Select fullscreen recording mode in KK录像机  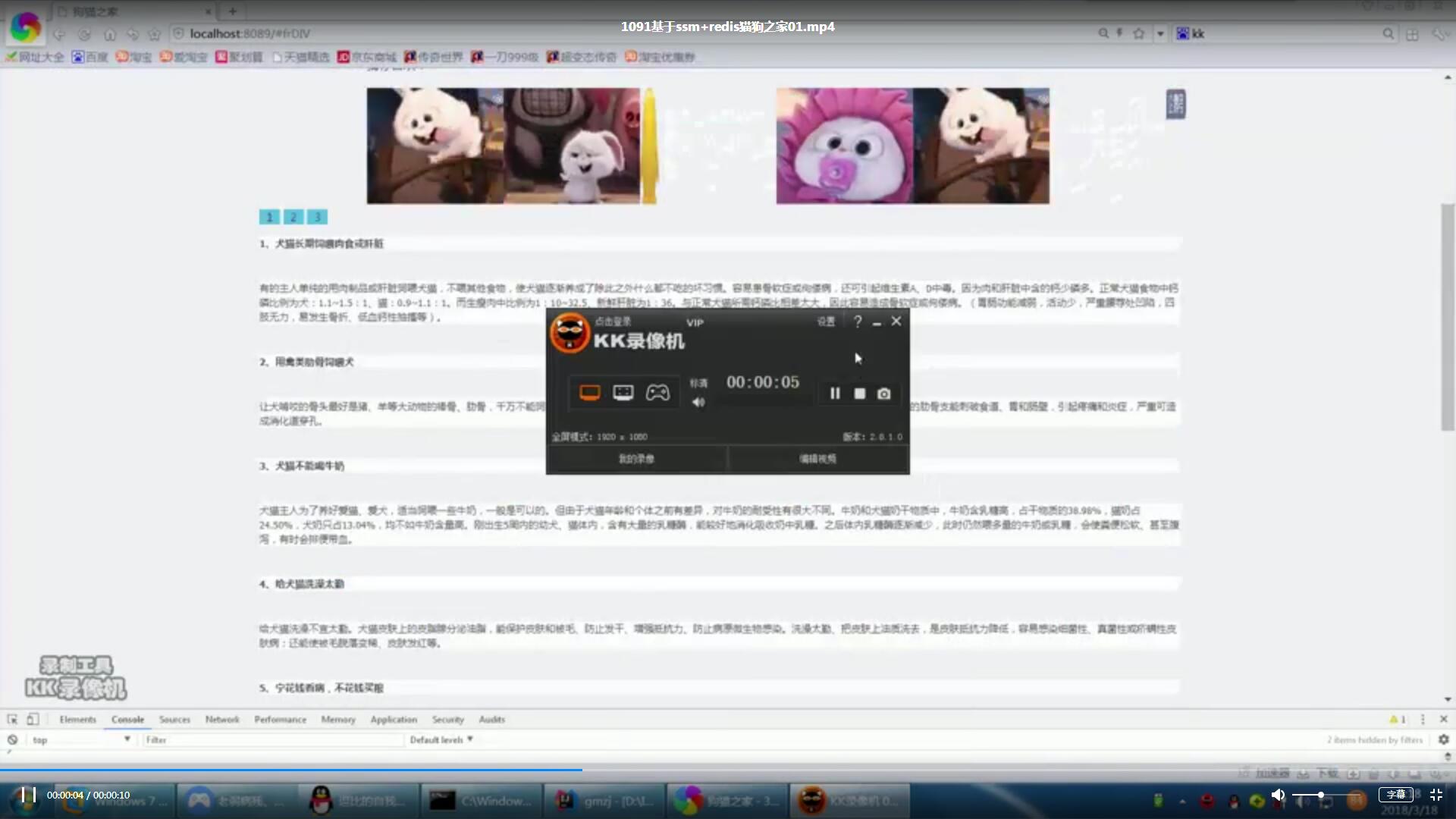pyautogui.click(x=589, y=392)
